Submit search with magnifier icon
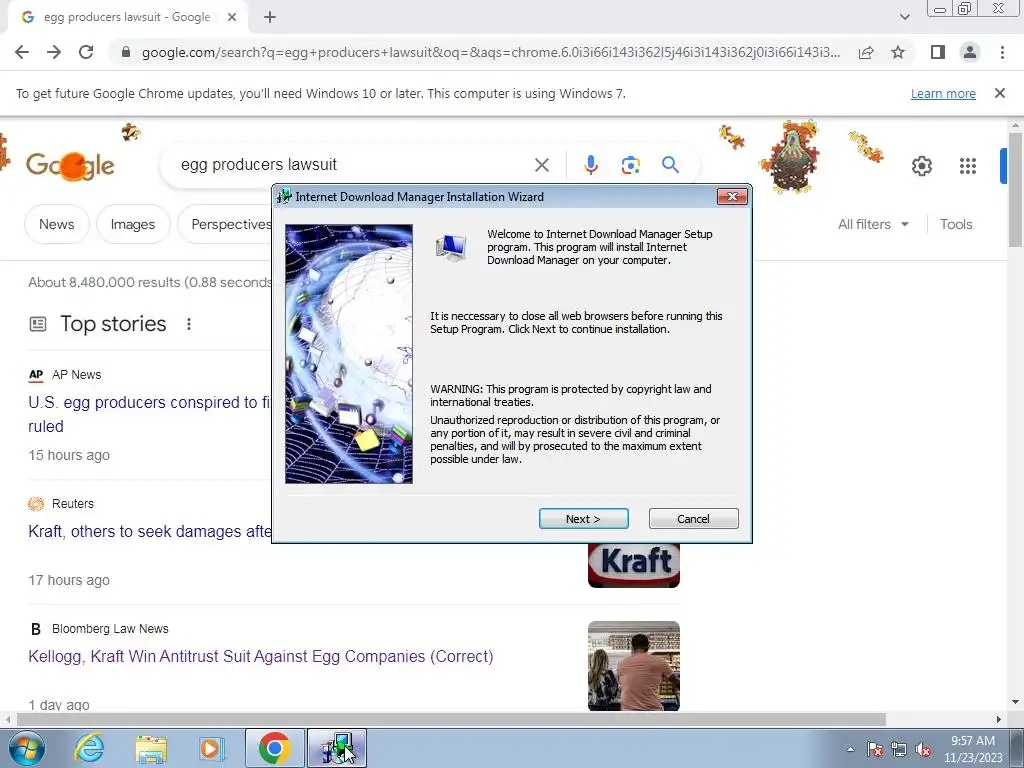Viewport: 1024px width, 768px height. point(671,165)
